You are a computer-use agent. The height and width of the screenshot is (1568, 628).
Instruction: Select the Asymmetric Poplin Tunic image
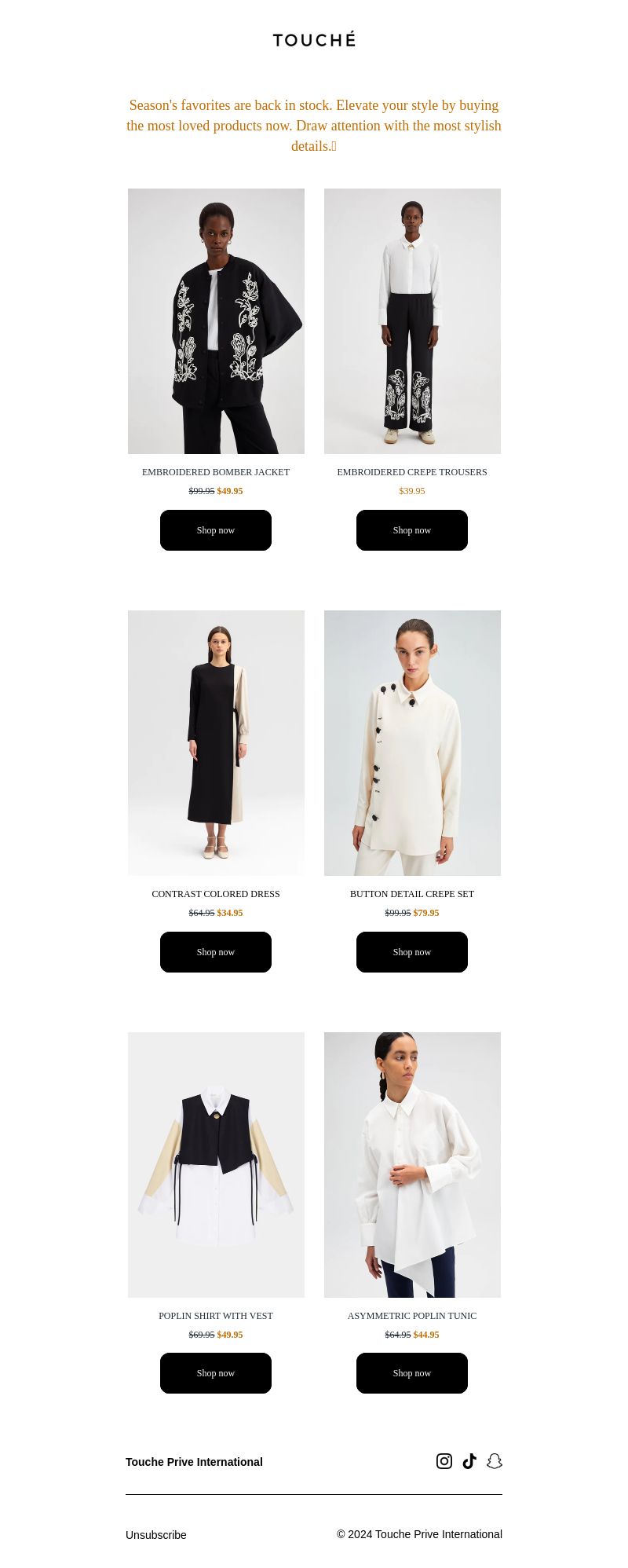412,1165
